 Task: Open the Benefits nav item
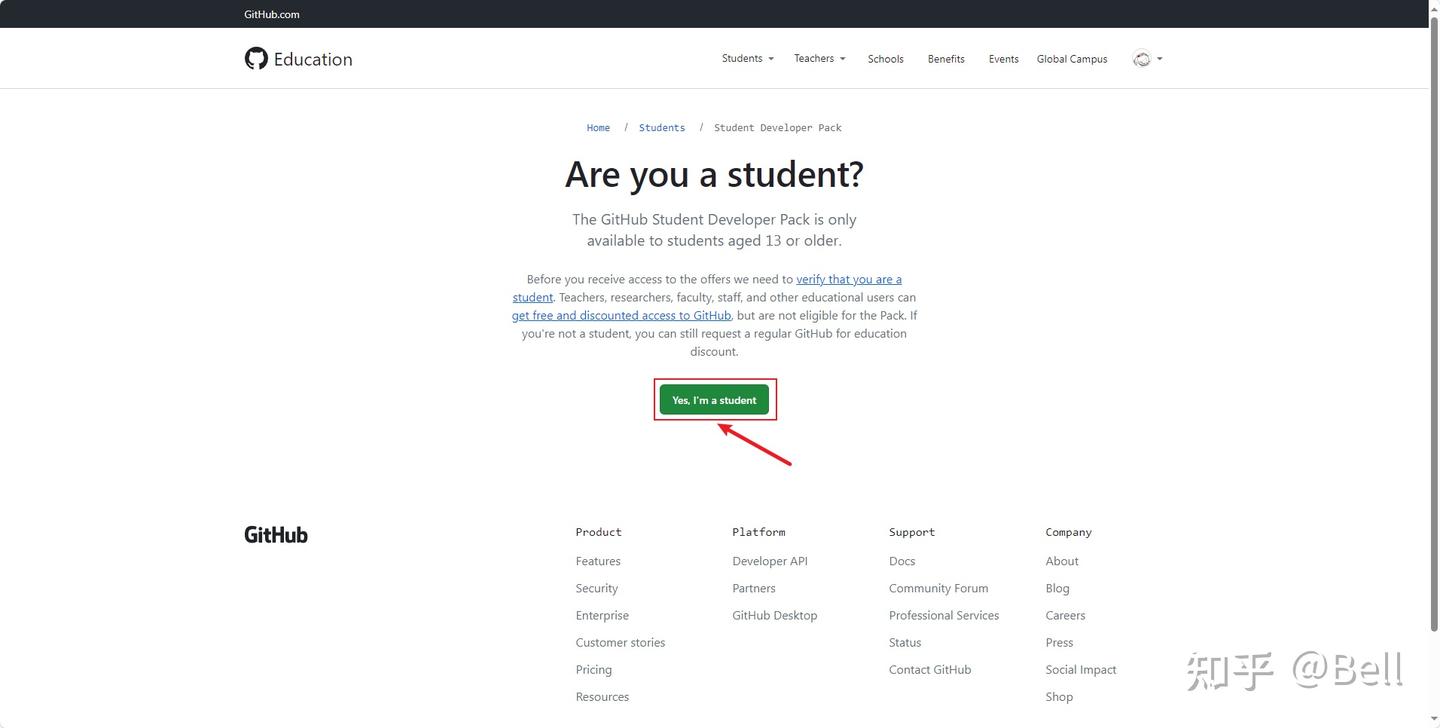tap(946, 59)
